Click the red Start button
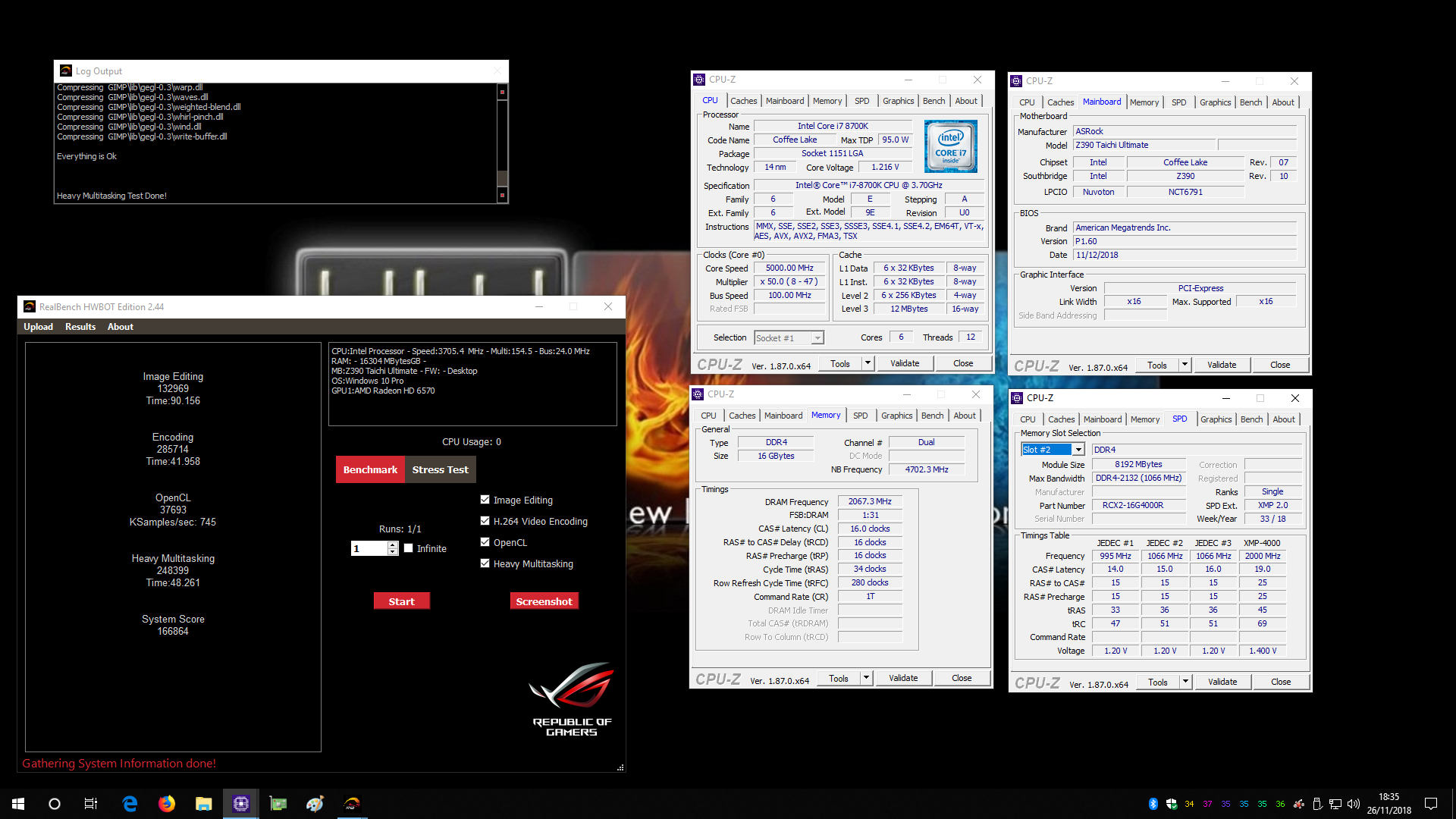This screenshot has width=1456, height=819. coord(402,601)
